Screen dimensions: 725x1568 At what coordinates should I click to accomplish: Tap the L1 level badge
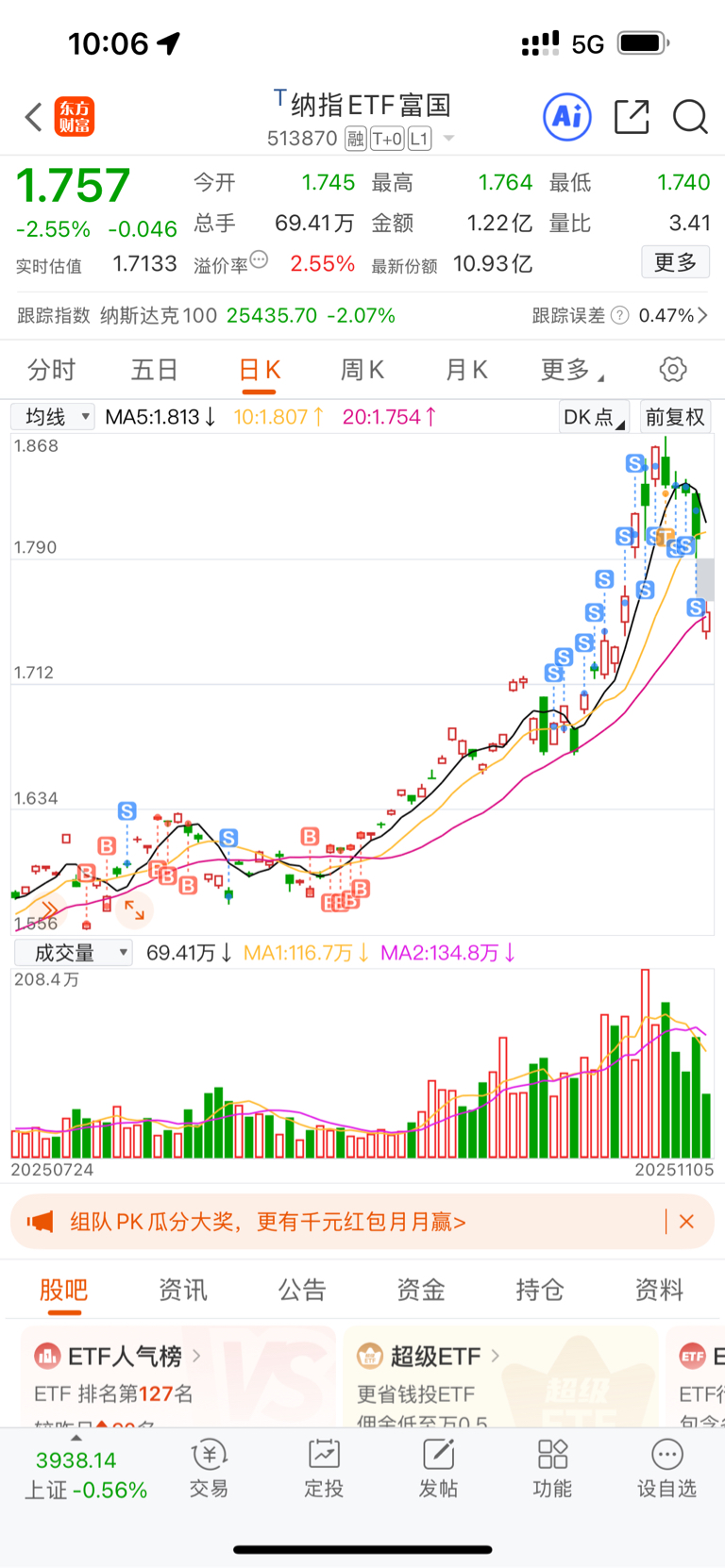pos(419,140)
